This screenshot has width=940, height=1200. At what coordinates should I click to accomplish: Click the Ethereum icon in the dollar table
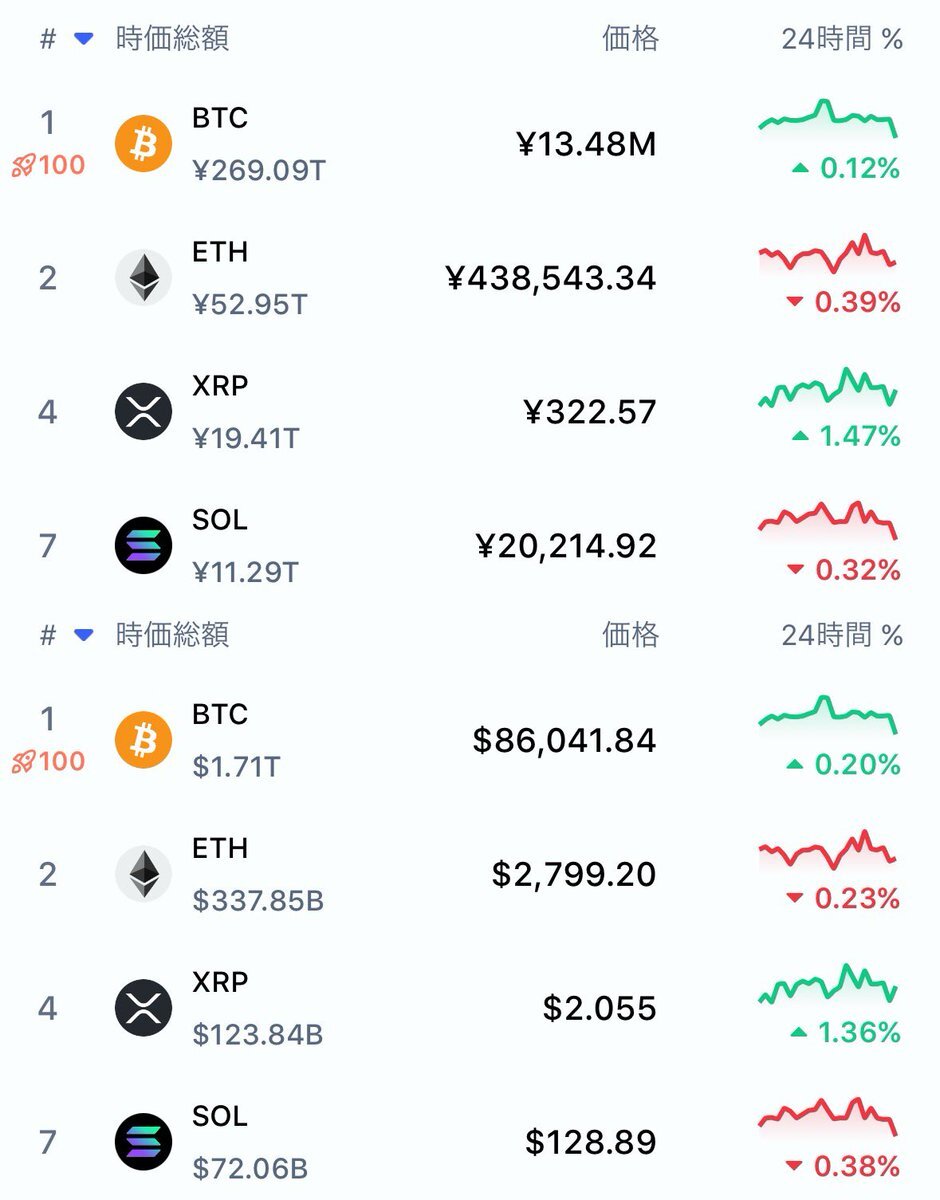pos(144,874)
